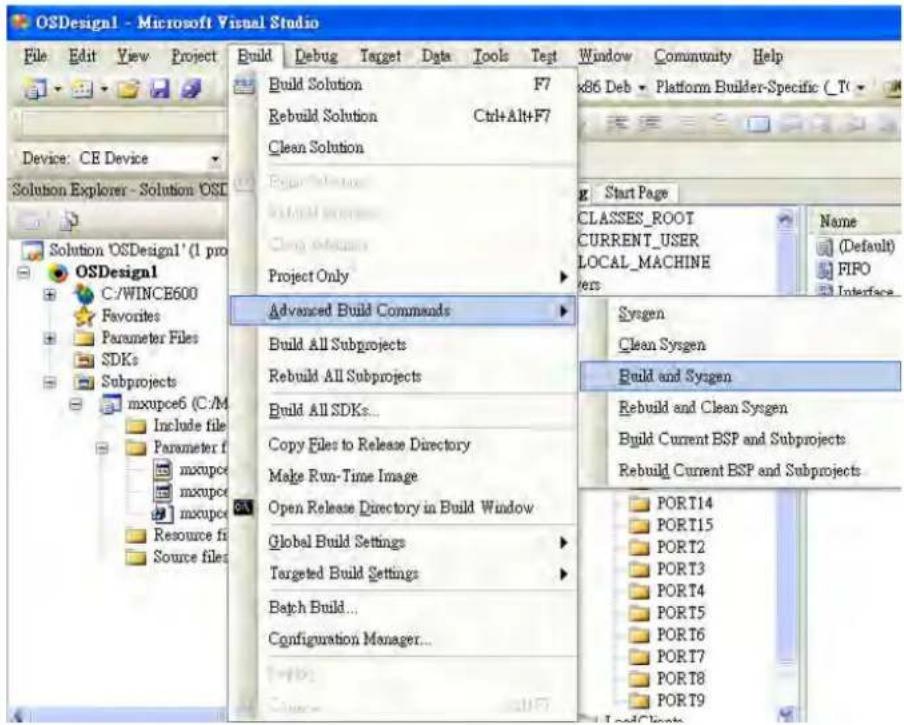Select Rebuild Current BSP and Subprojects
Image resolution: width=904 pixels, height=725 pixels.
coord(741,470)
